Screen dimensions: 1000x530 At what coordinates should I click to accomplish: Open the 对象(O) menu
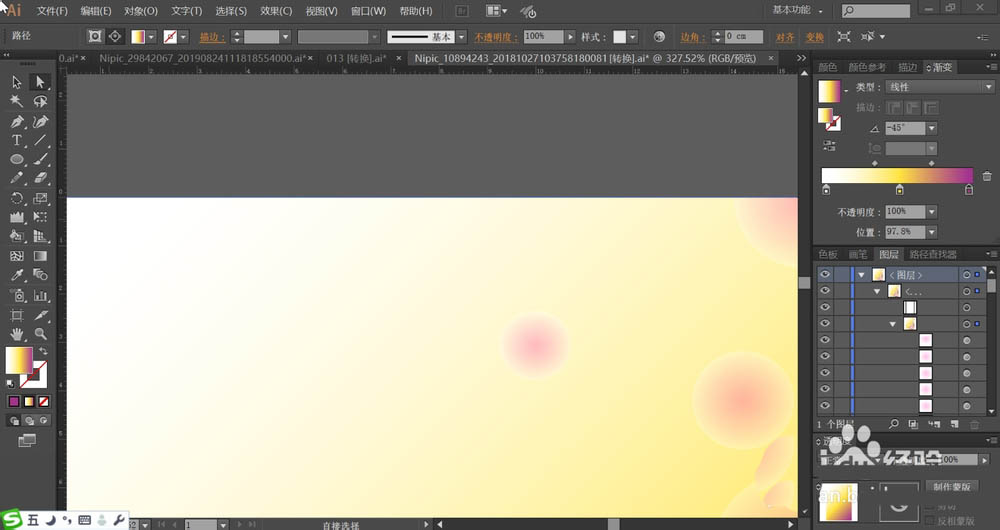pos(141,11)
